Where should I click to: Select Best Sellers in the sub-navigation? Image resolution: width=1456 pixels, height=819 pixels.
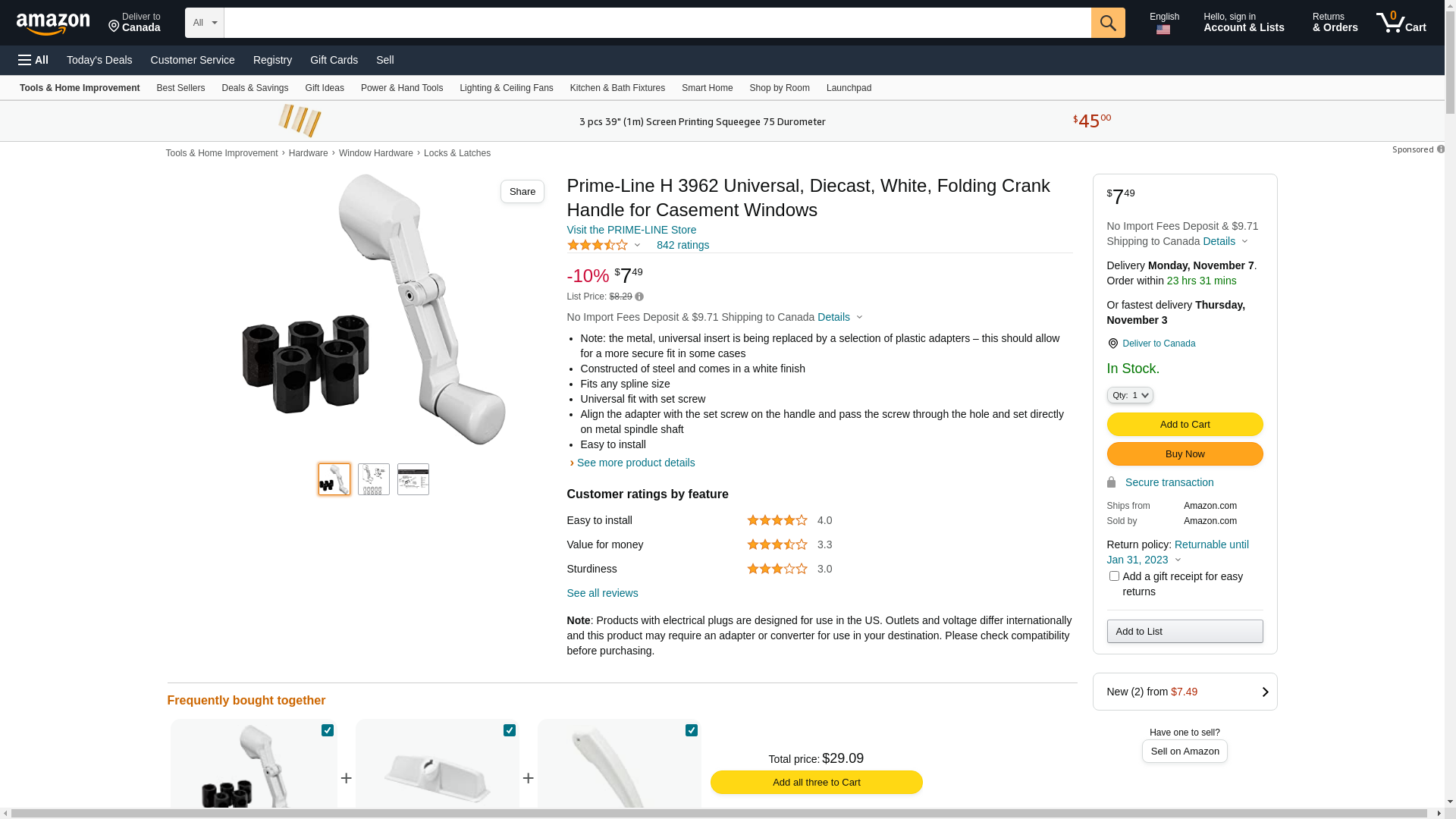[180, 88]
